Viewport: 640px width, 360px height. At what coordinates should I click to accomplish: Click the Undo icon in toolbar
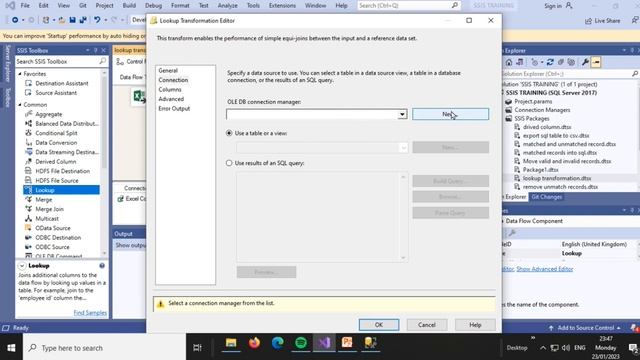[97, 20]
